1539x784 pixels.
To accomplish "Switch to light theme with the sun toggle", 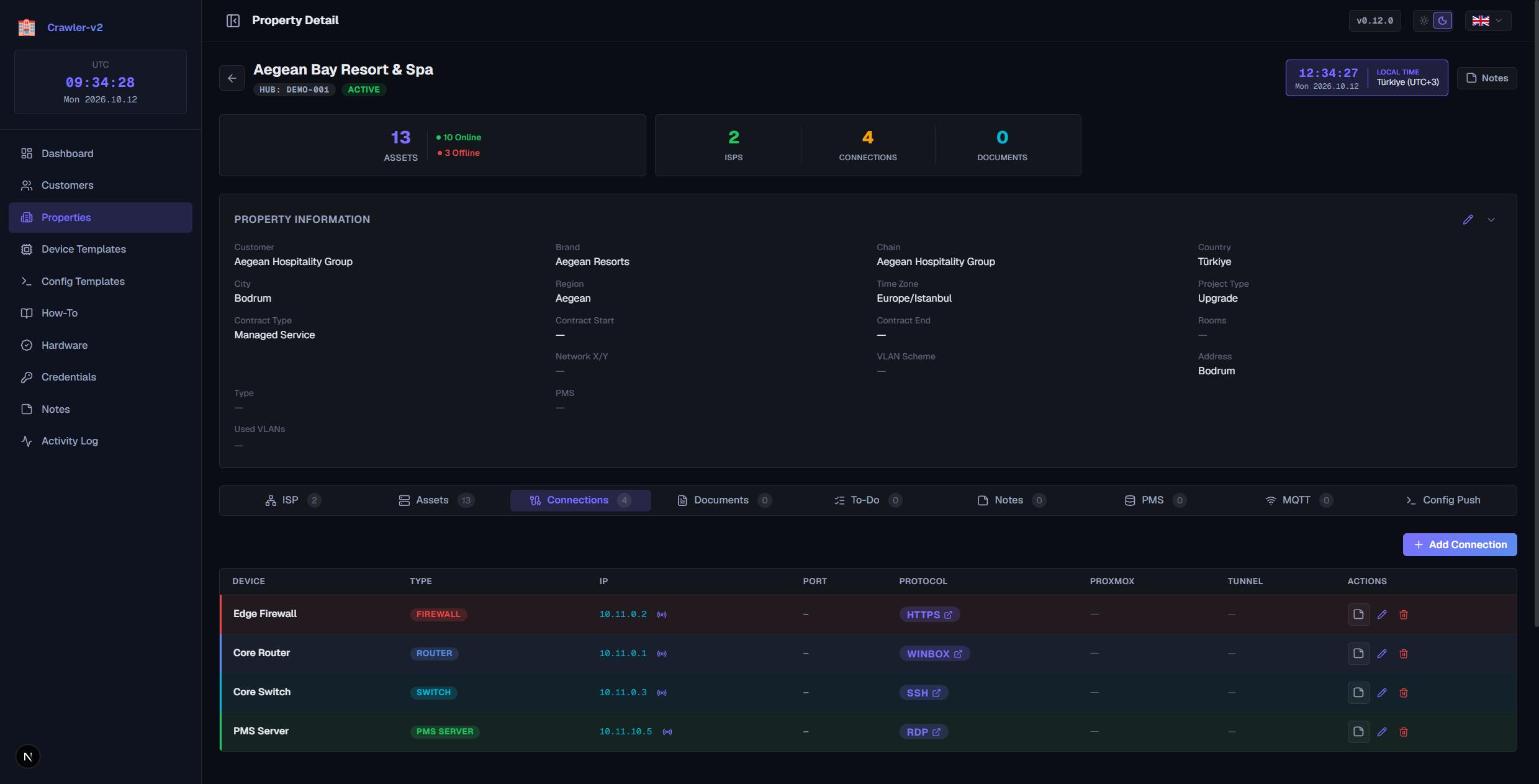I will pyautogui.click(x=1424, y=21).
